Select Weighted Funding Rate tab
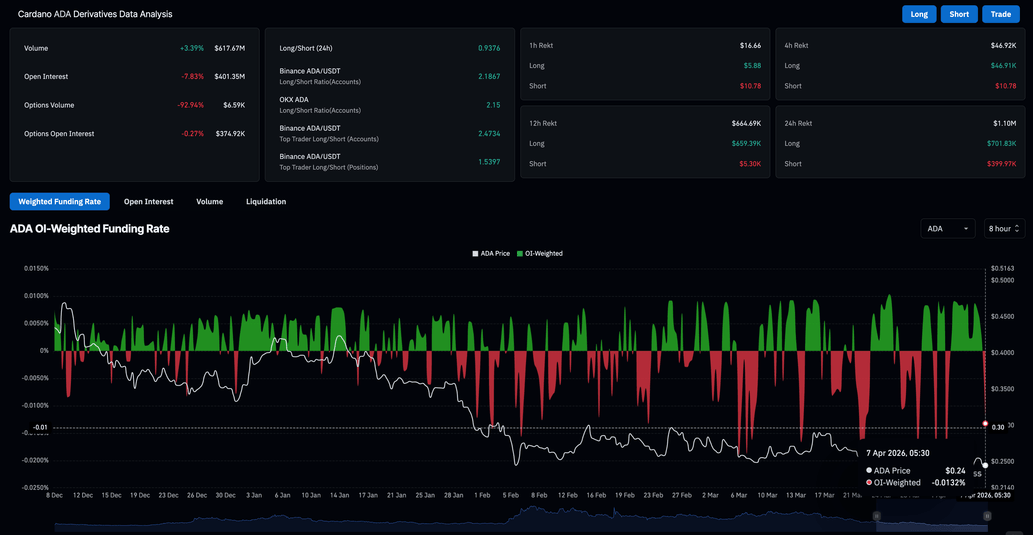 pyautogui.click(x=59, y=202)
